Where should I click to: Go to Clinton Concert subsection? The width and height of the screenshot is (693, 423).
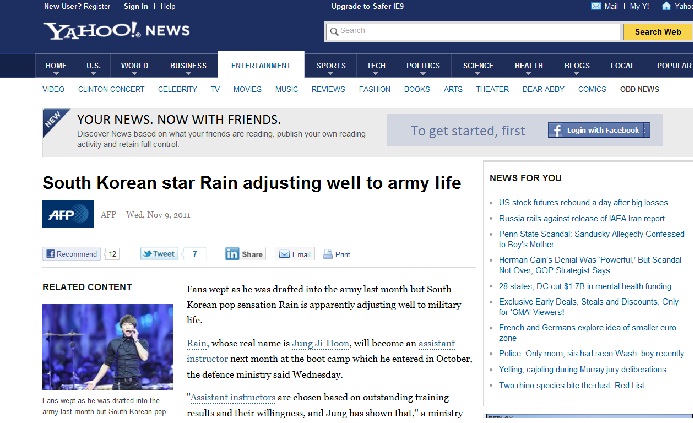point(111,89)
